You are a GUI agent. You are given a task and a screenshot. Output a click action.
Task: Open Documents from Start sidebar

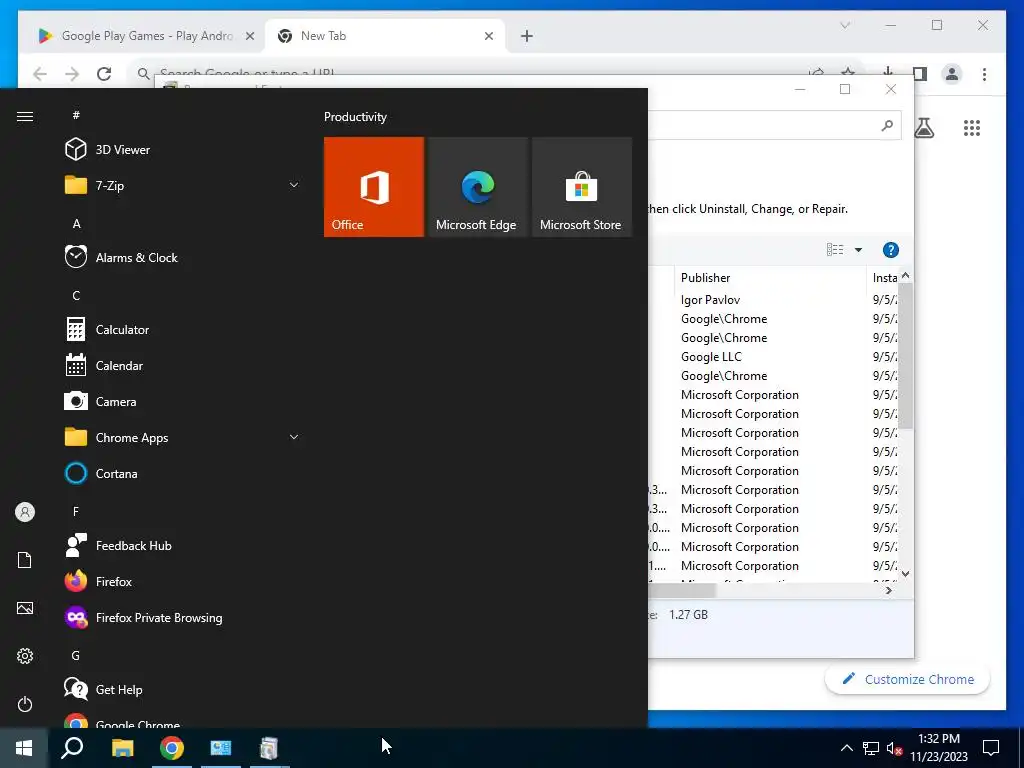coord(25,560)
